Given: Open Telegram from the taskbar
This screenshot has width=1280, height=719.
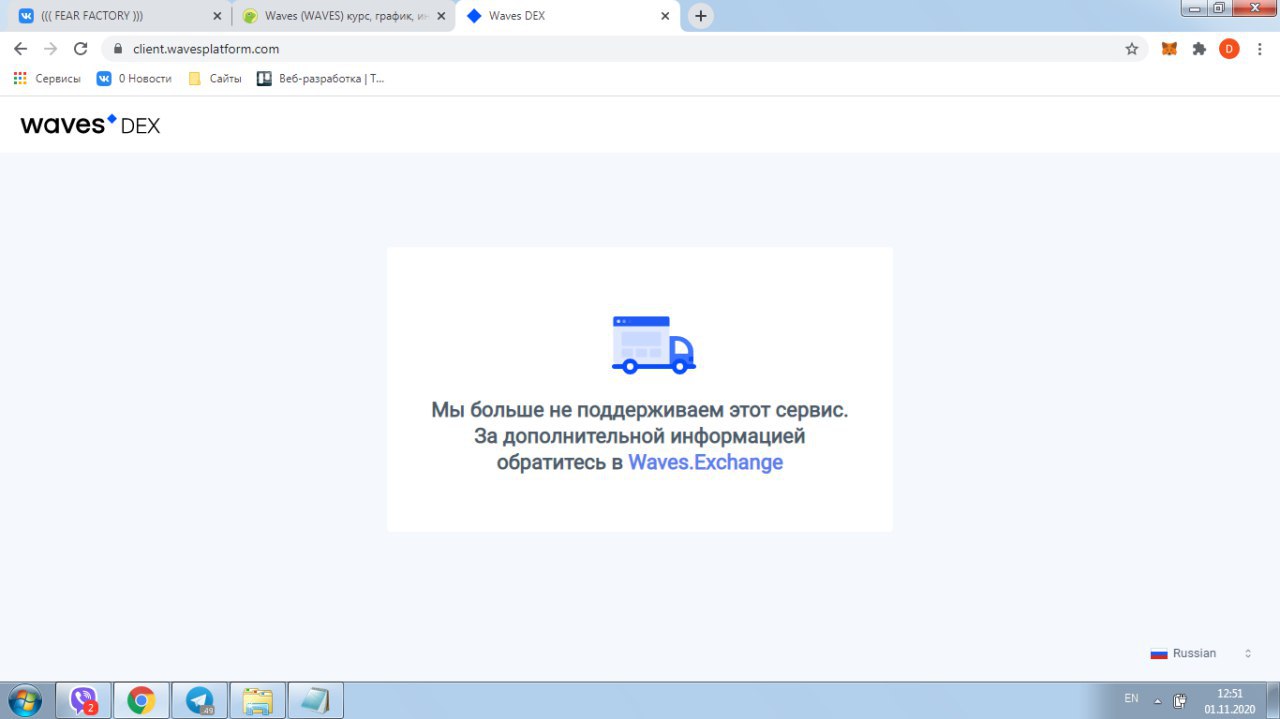Looking at the screenshot, I should [199, 700].
